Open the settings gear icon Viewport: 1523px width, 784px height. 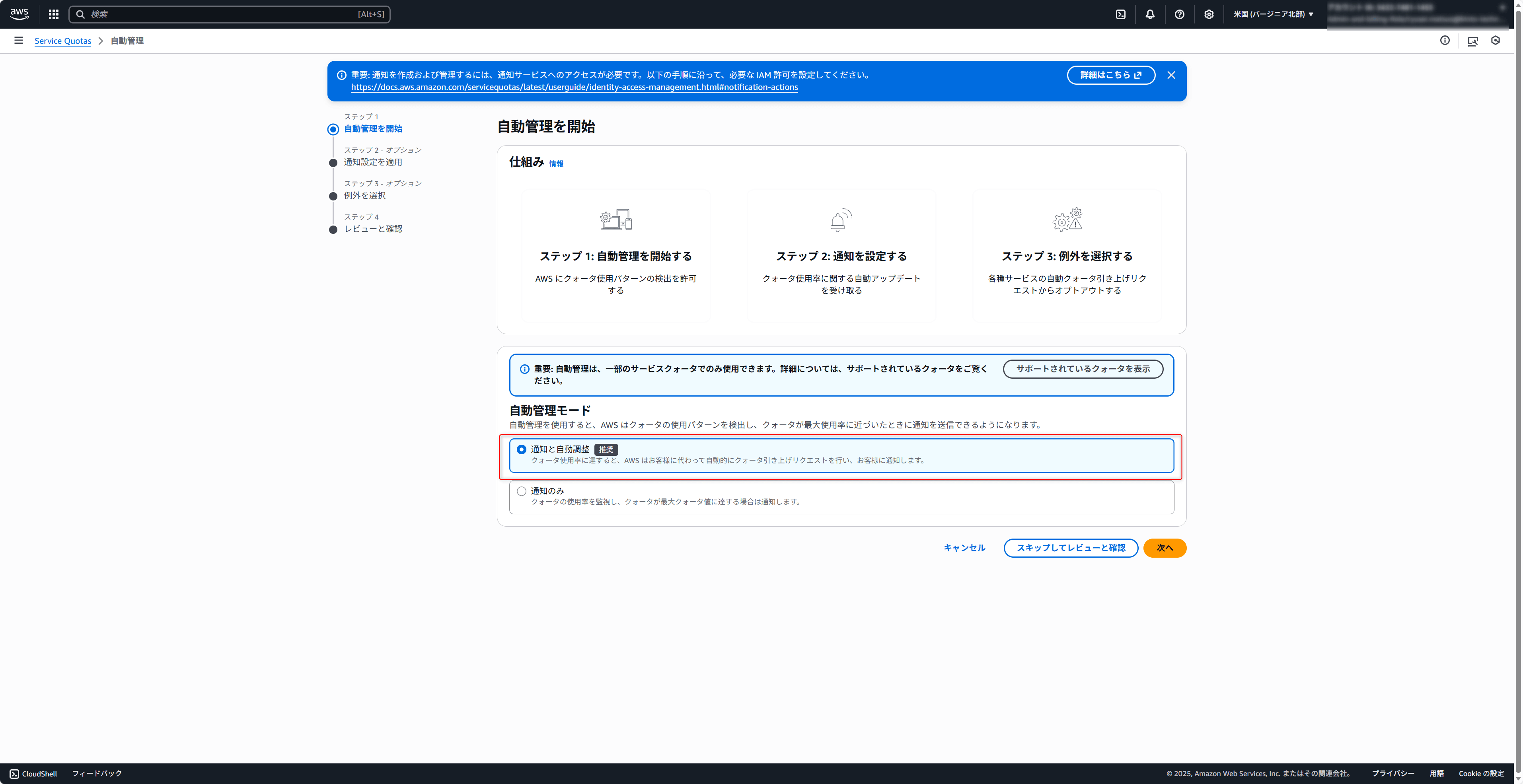1209,14
